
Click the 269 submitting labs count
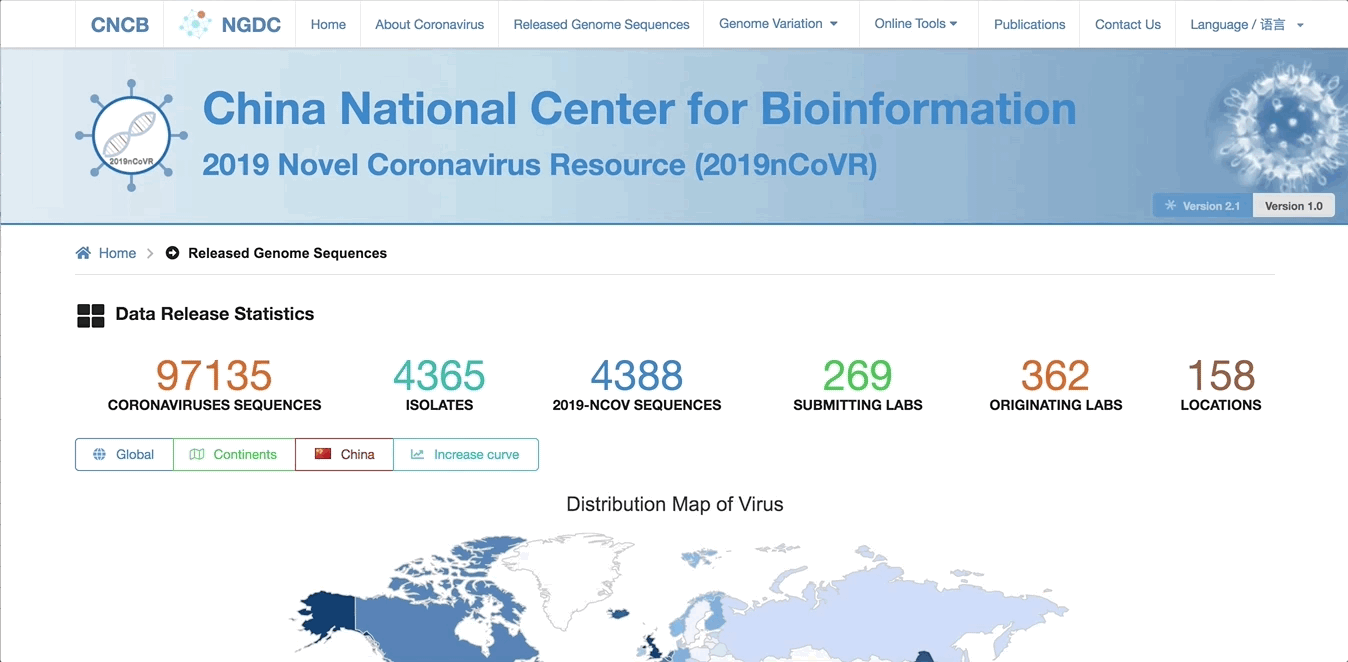(x=858, y=376)
